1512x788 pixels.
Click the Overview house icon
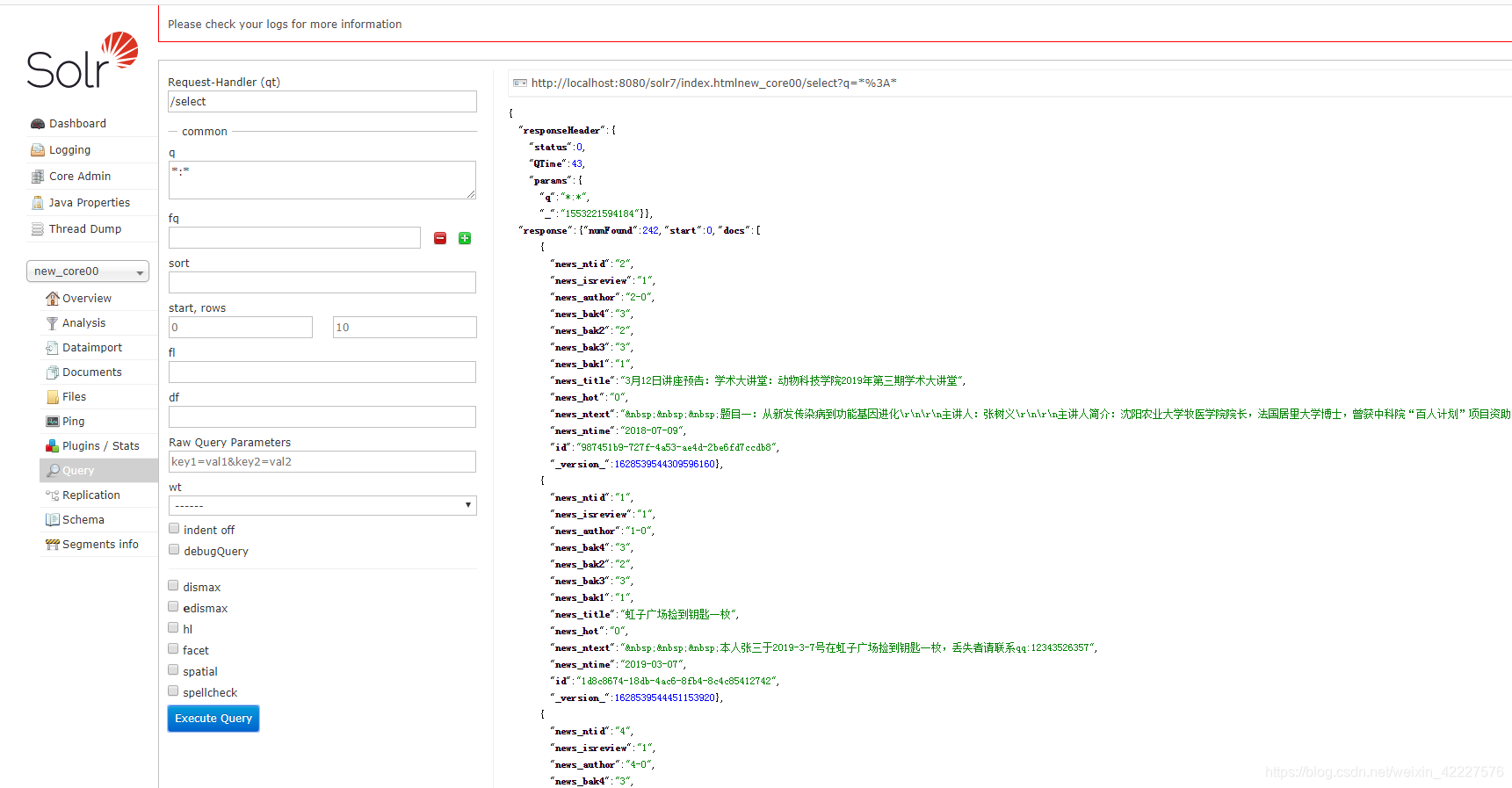52,299
